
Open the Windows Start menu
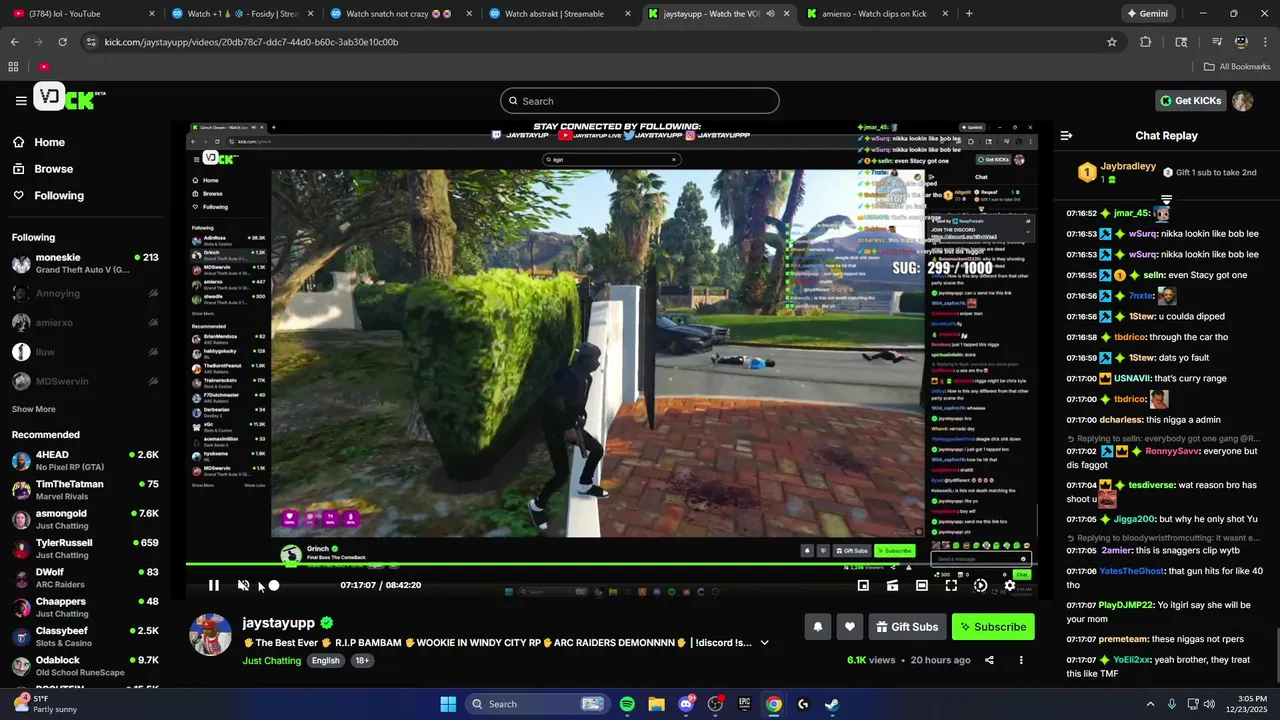[x=447, y=704]
